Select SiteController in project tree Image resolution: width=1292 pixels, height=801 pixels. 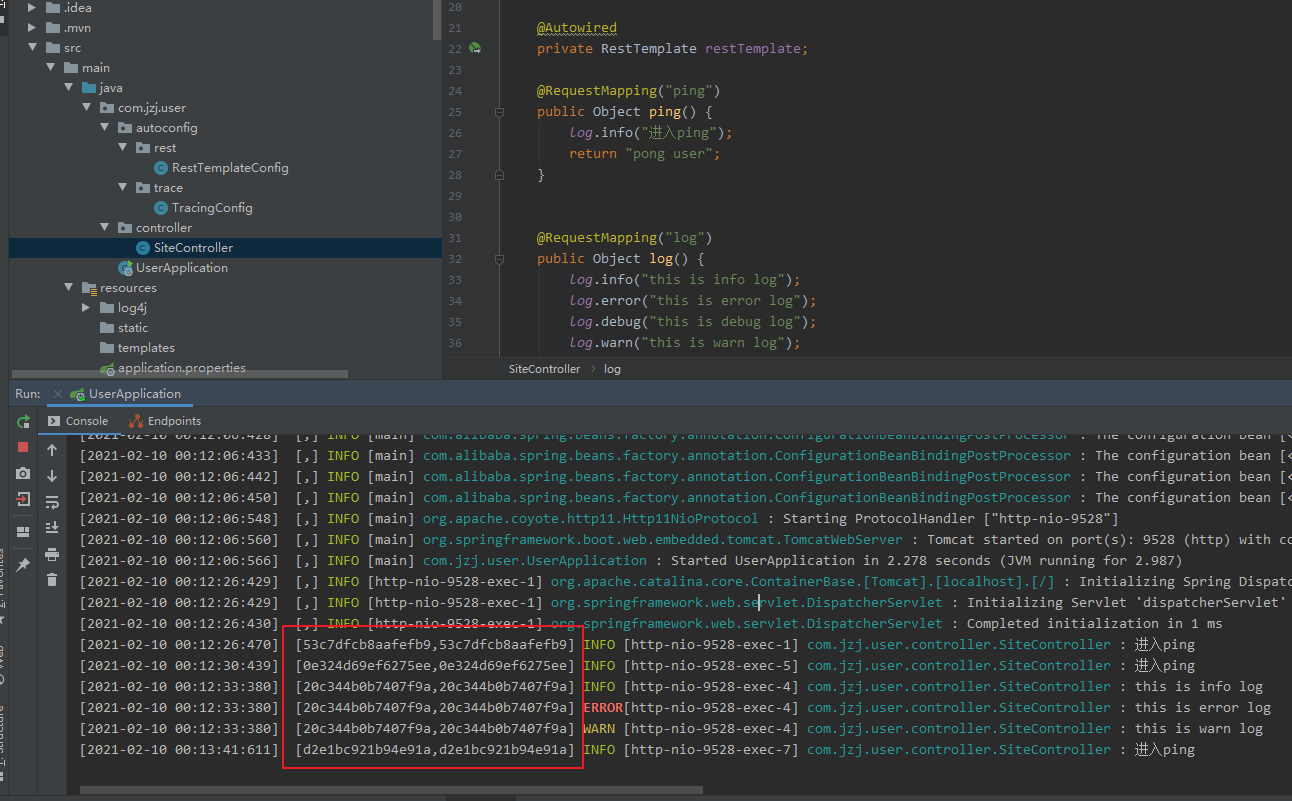pyautogui.click(x=193, y=248)
